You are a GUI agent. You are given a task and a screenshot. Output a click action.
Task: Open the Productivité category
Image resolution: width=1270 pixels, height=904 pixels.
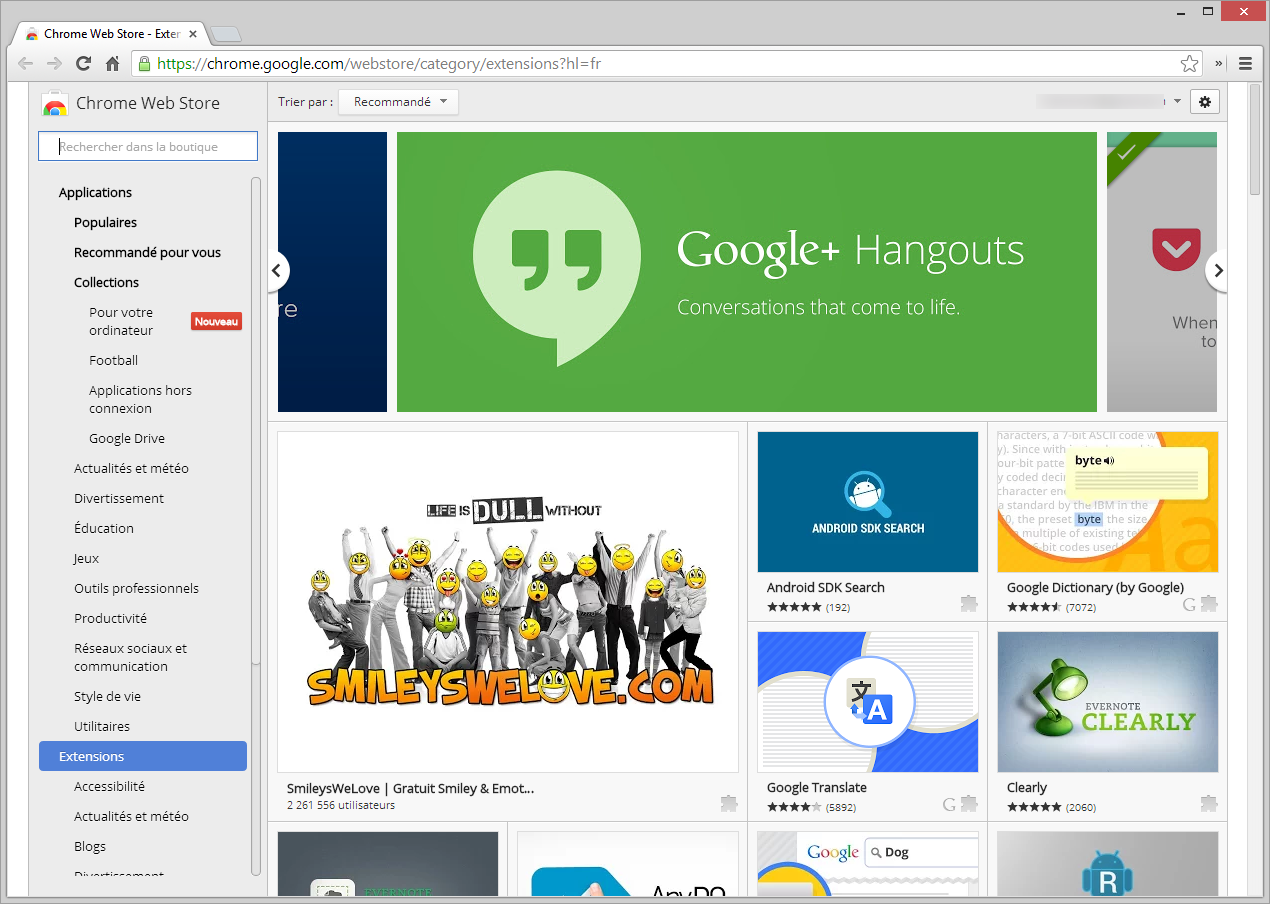click(110, 619)
